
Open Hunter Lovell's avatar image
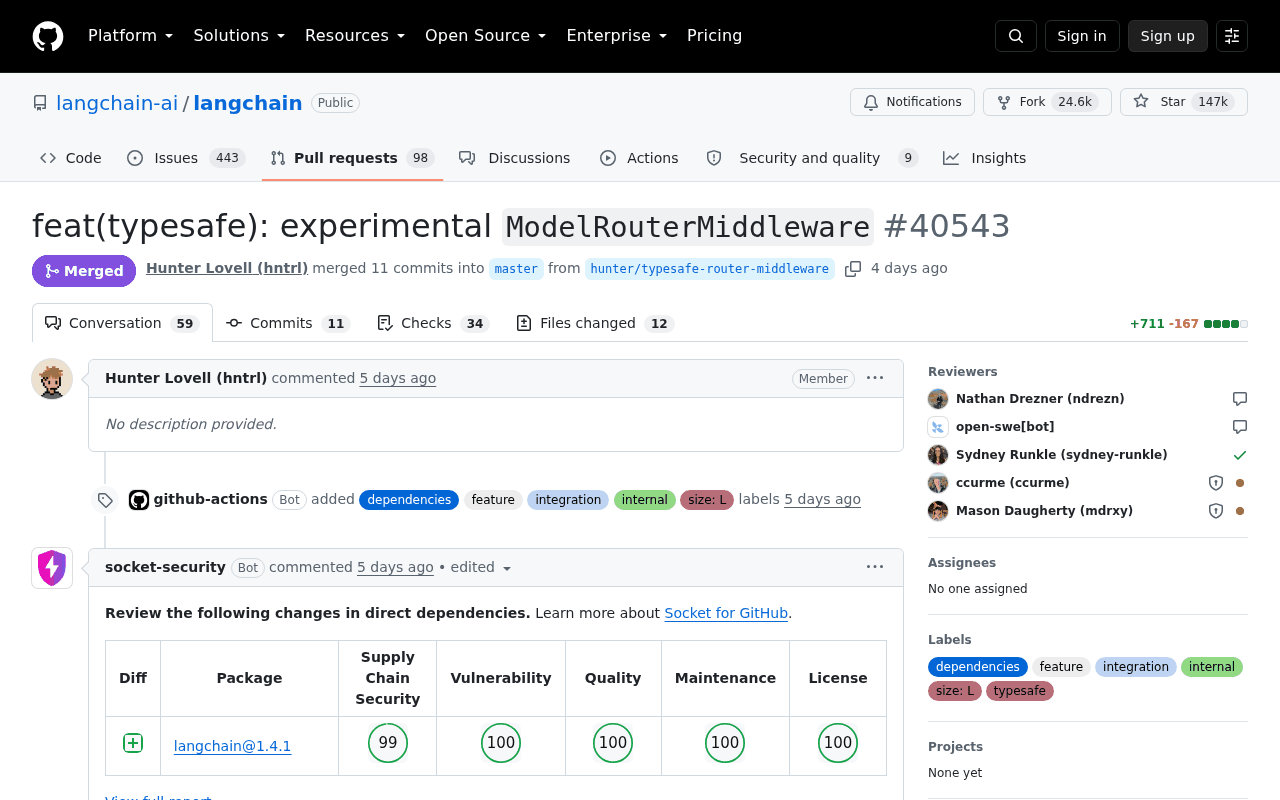point(52,379)
